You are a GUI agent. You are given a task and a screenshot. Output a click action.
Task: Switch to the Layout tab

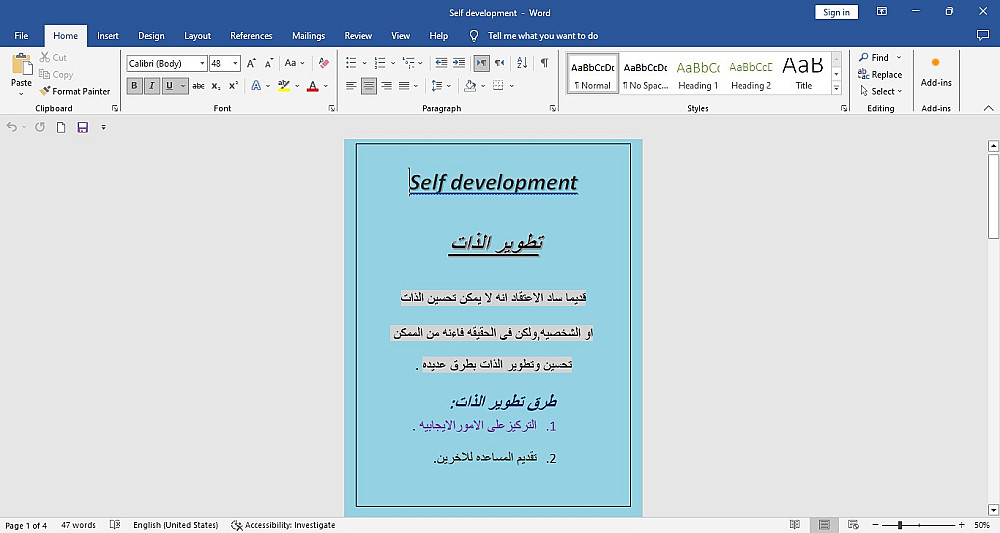197,36
